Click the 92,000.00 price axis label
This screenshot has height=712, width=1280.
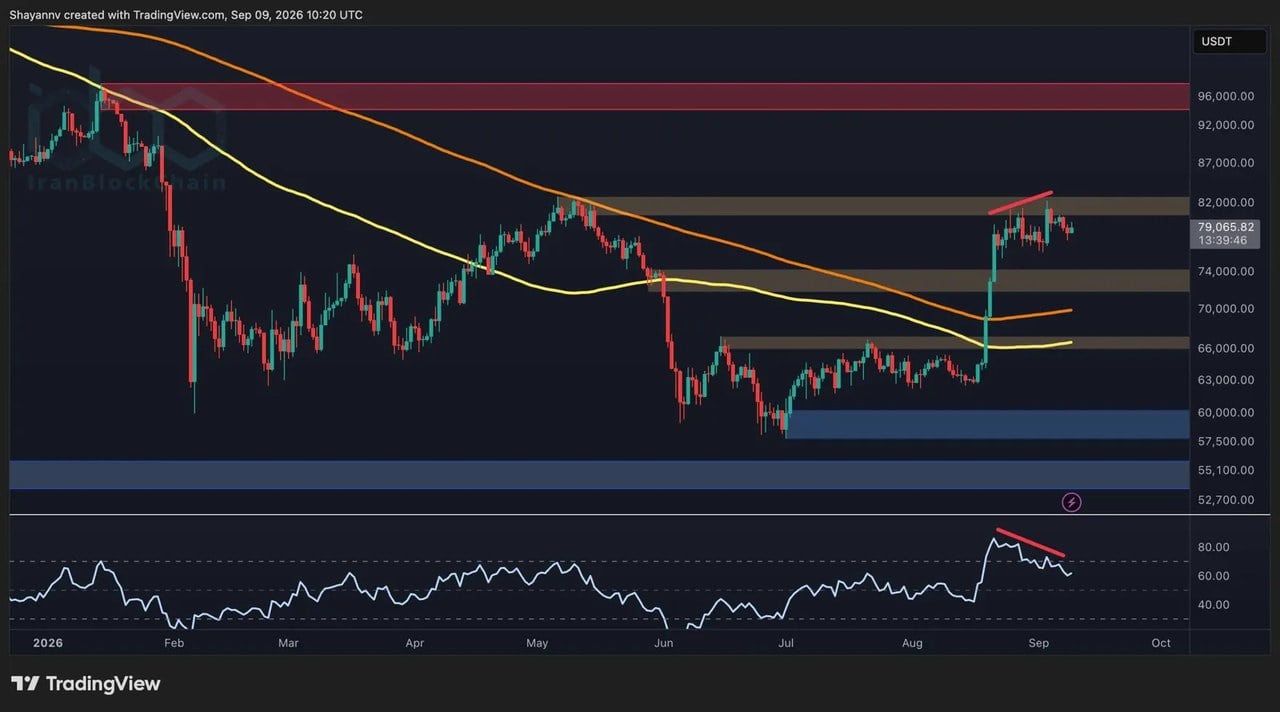1226,125
